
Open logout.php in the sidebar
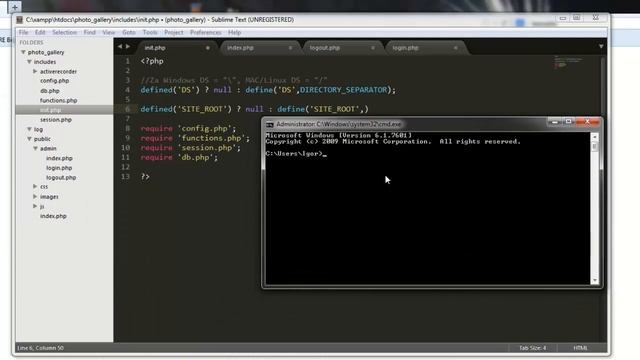(x=61, y=178)
